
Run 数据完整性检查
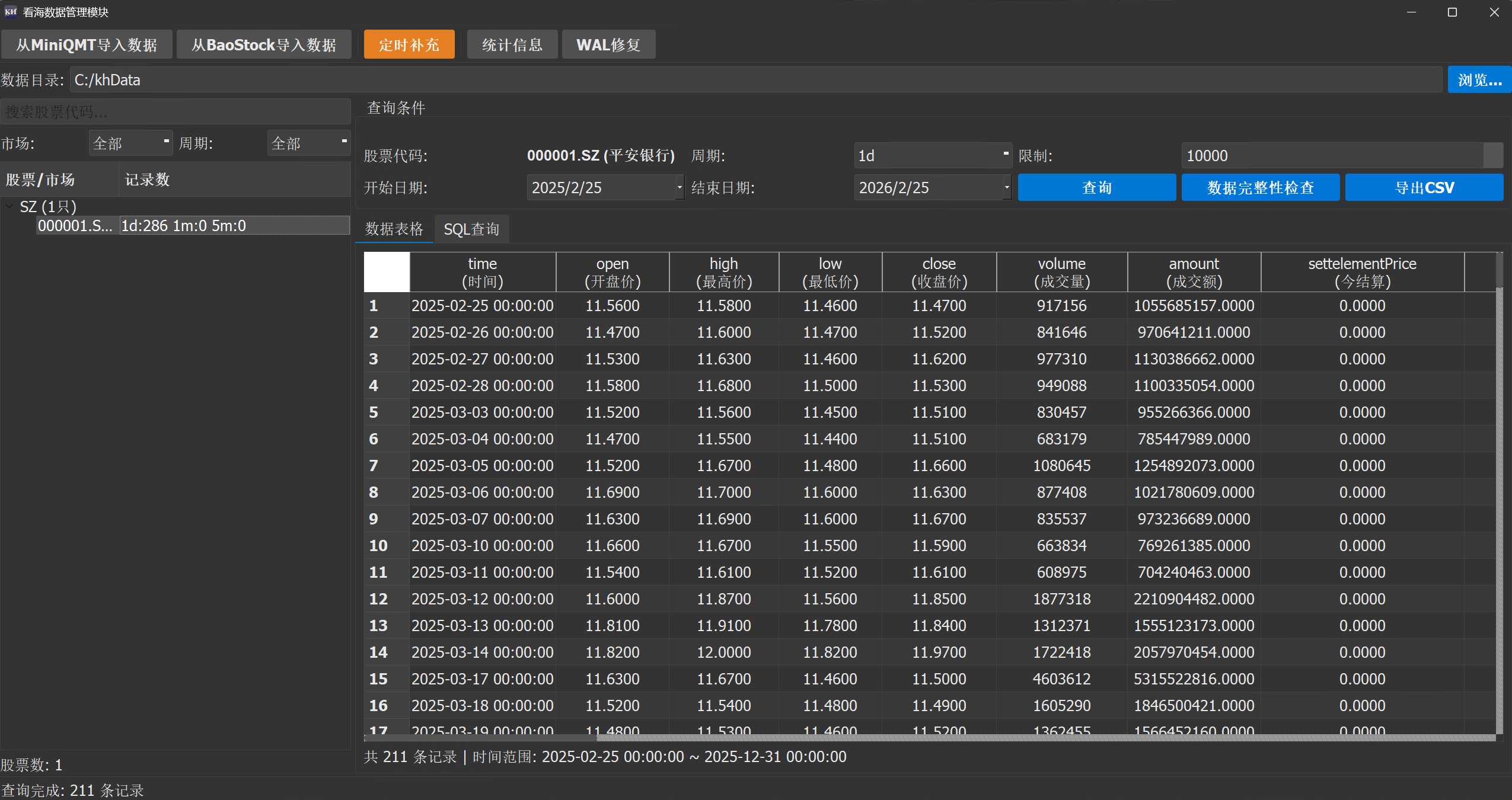[1260, 188]
